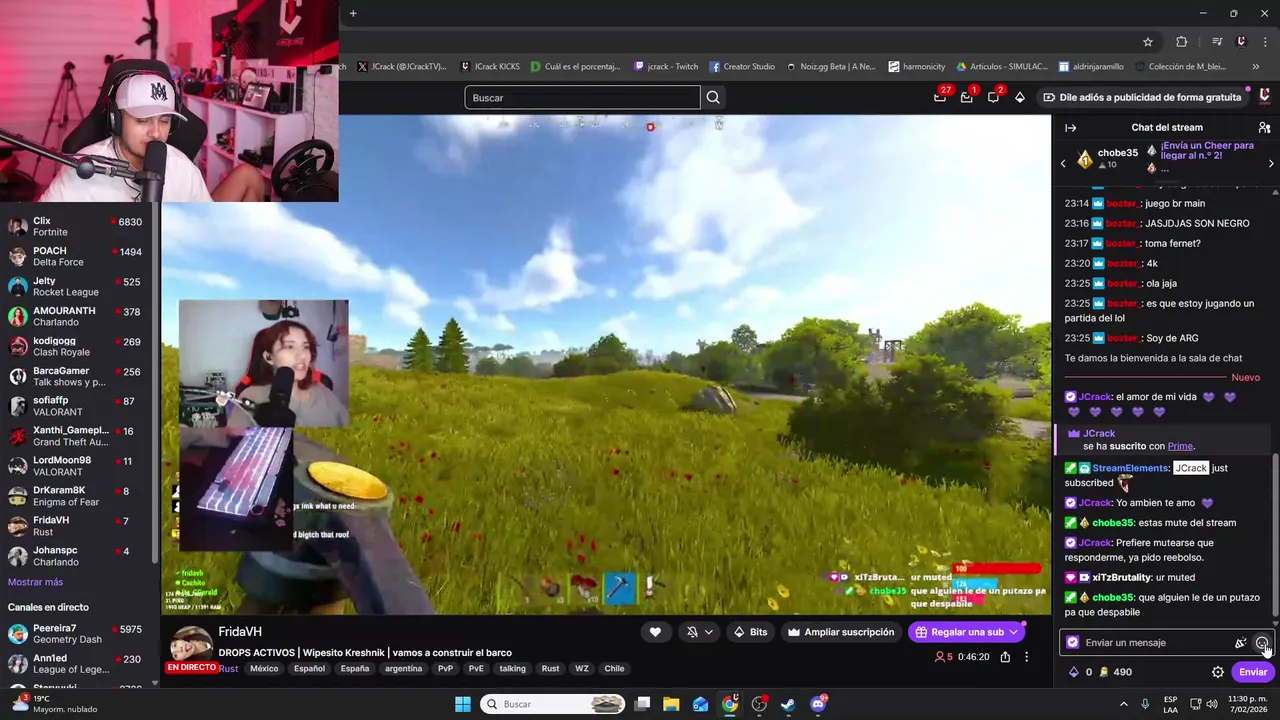This screenshot has height=720, width=1280.
Task: Click the Twitch search magnifier button
Action: 713,98
